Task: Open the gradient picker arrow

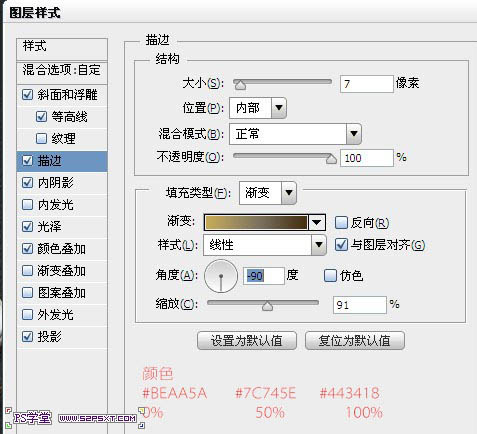Action: click(317, 222)
